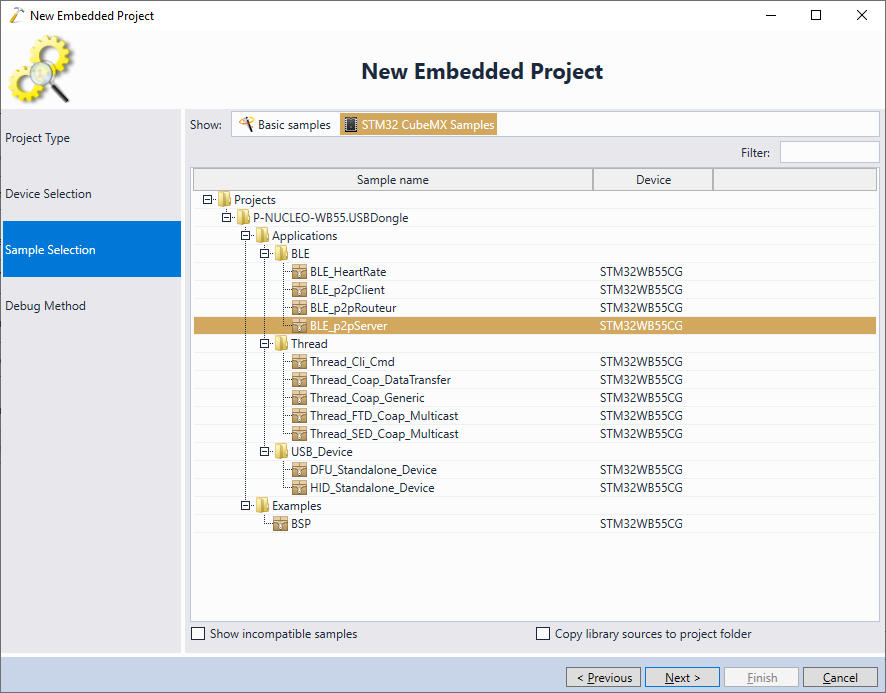Collapse the Examples tree node

[x=245, y=506]
